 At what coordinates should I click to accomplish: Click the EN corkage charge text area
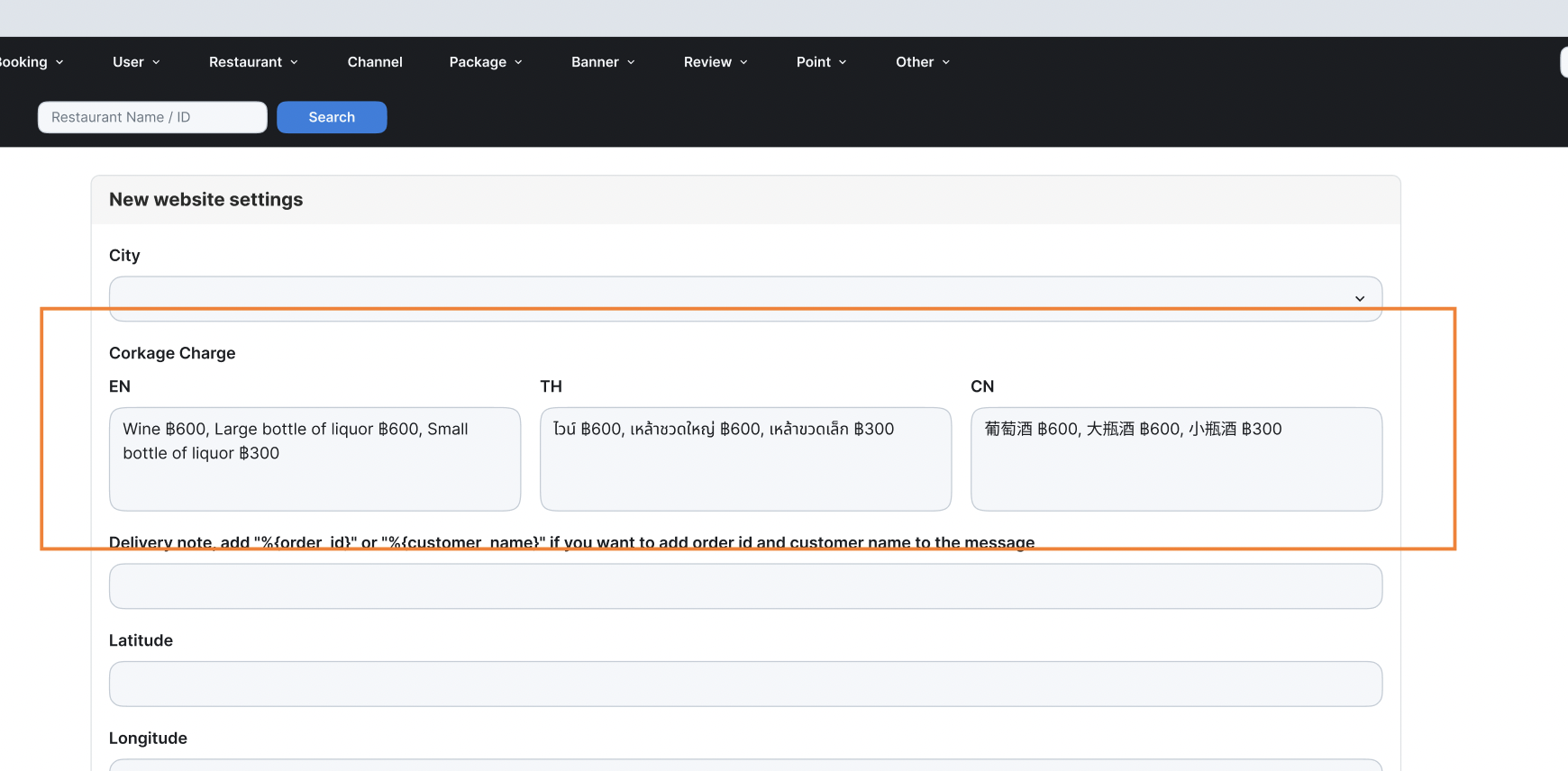[x=315, y=459]
